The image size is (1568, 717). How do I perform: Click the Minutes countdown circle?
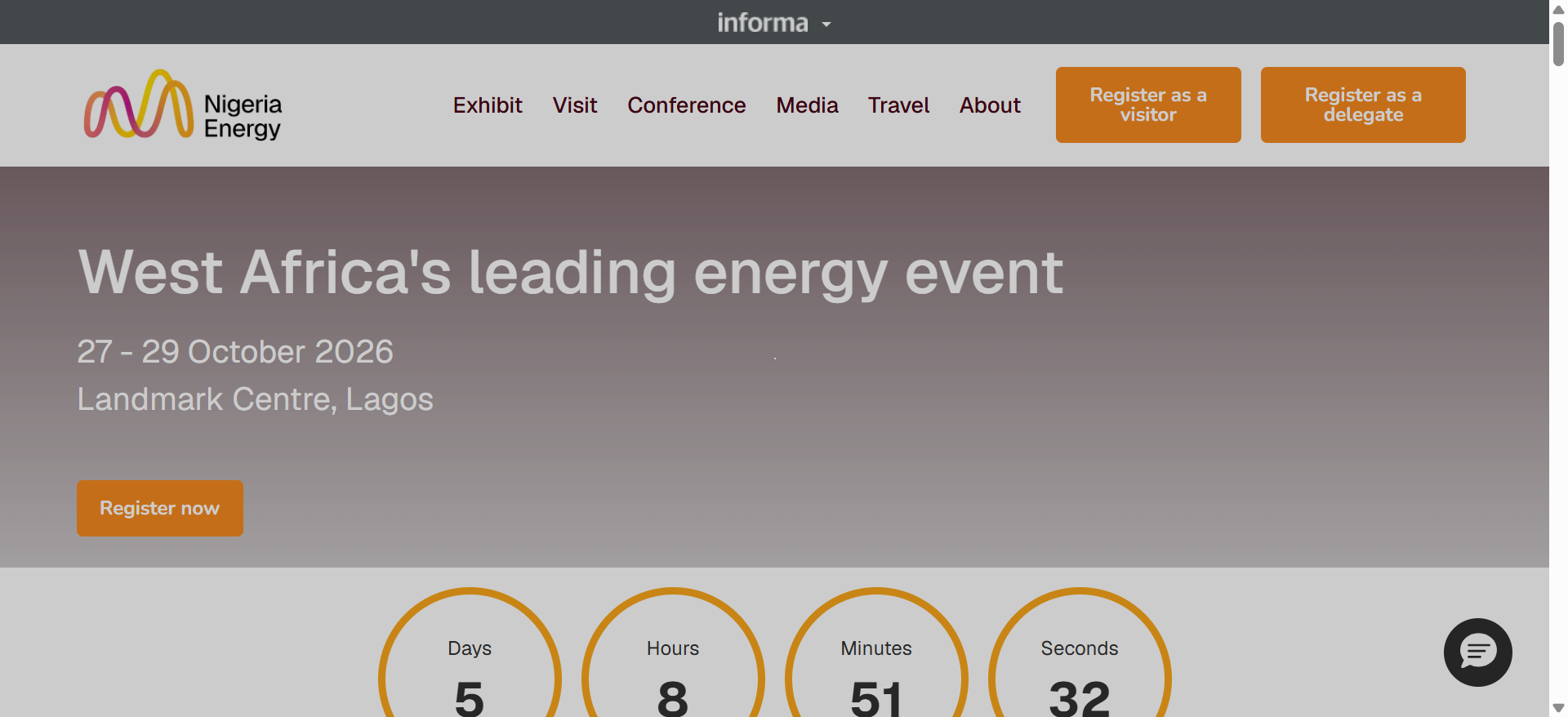(x=876, y=653)
